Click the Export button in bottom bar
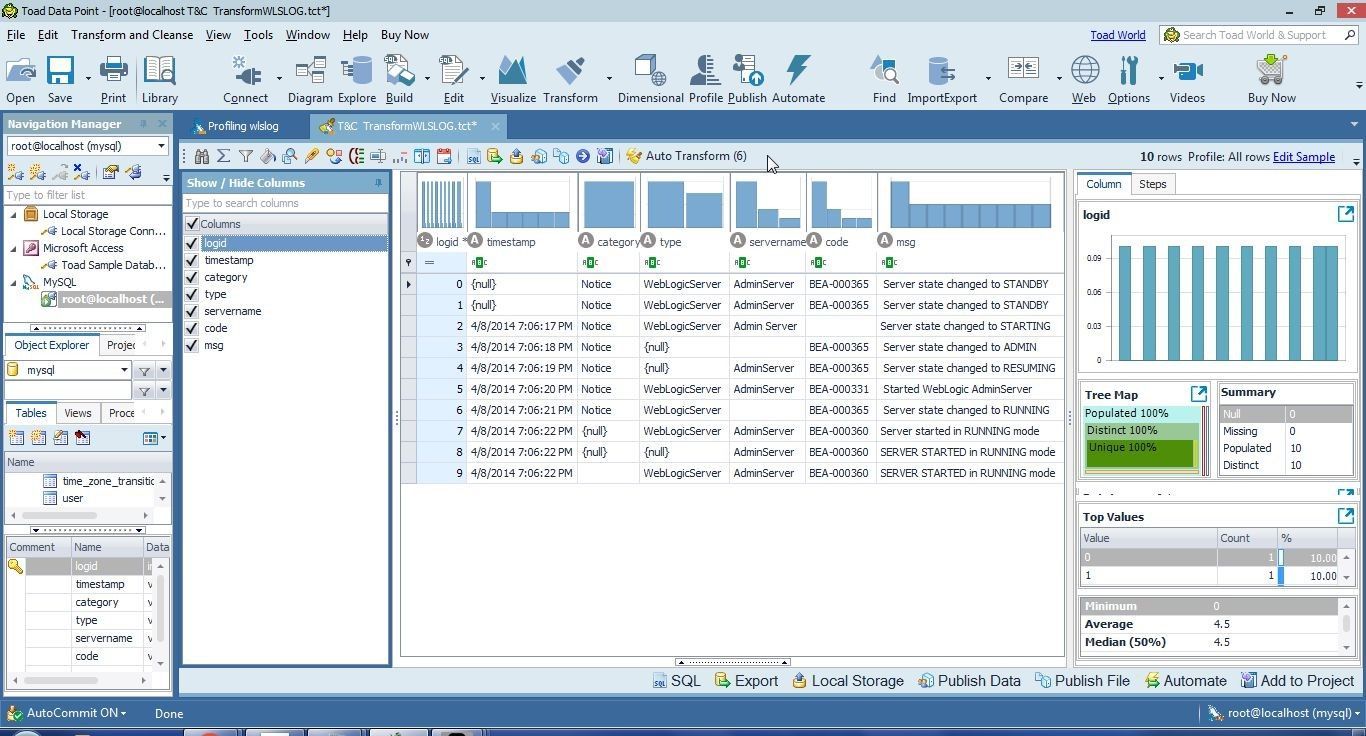This screenshot has height=736, width=1366. (x=746, y=681)
